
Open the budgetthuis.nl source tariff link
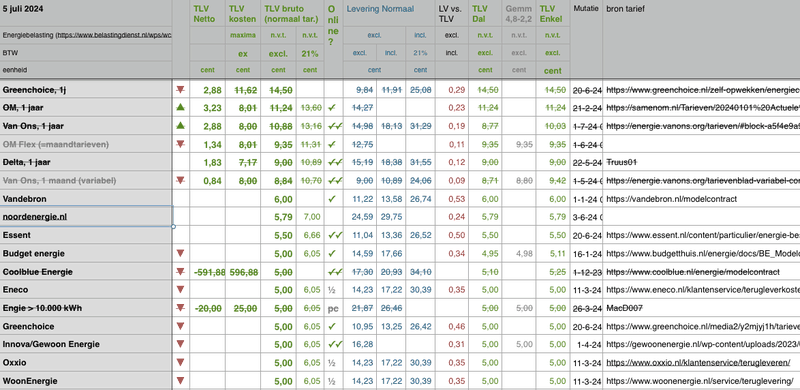703,254
